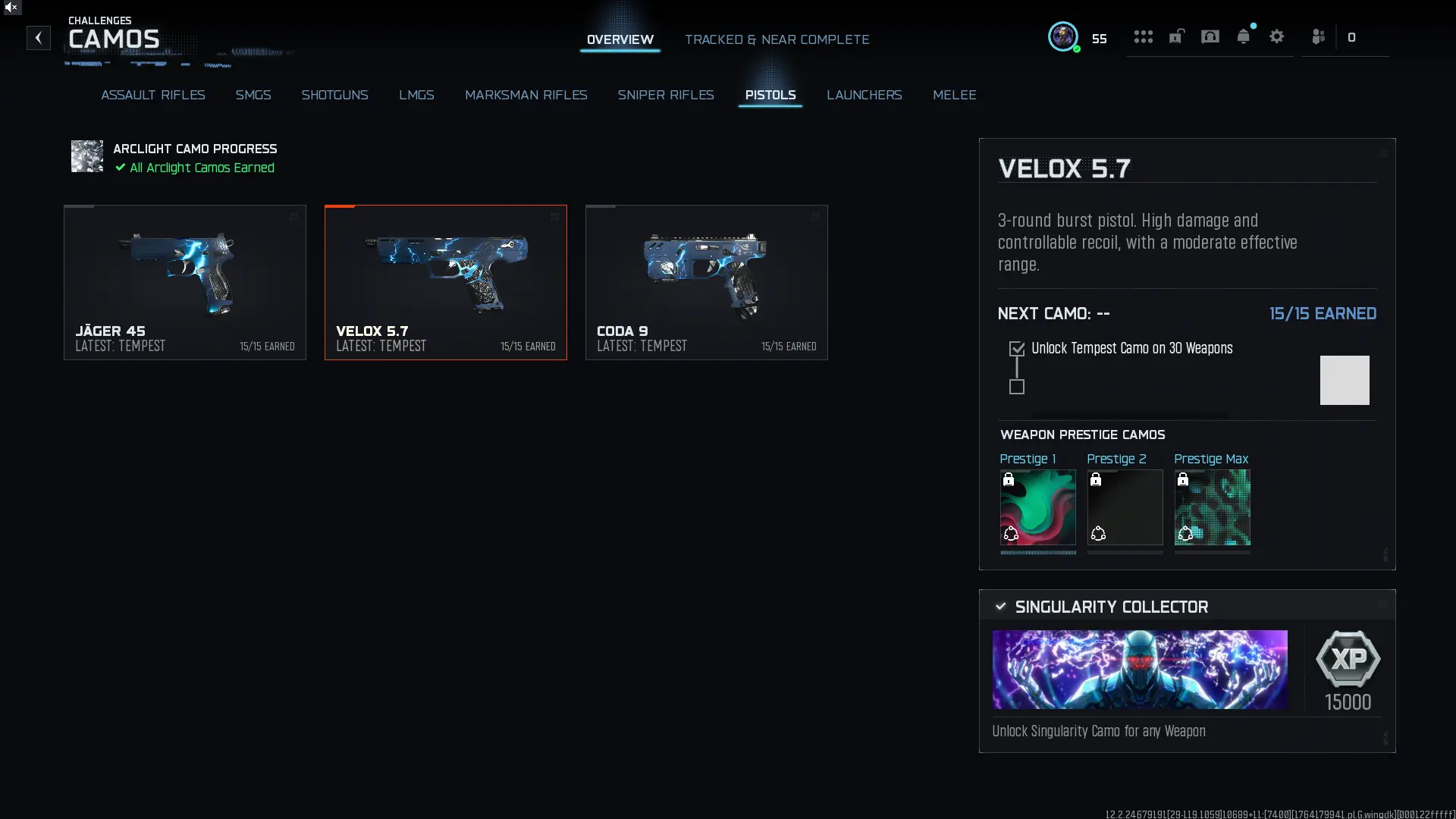Select the Prestige Max camo swatch
The width and height of the screenshot is (1456, 819).
click(x=1212, y=507)
